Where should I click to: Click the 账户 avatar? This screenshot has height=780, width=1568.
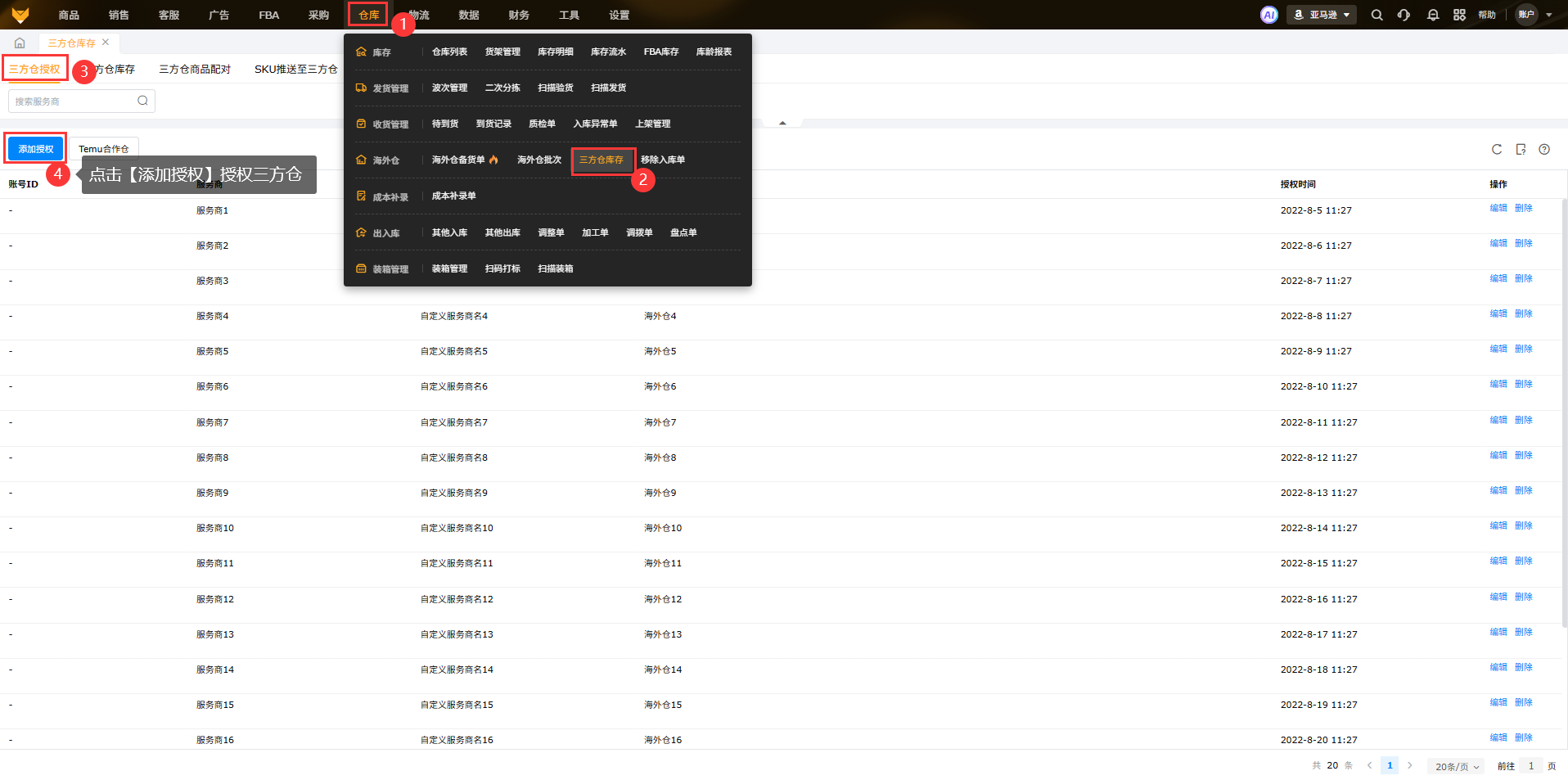pos(1526,15)
